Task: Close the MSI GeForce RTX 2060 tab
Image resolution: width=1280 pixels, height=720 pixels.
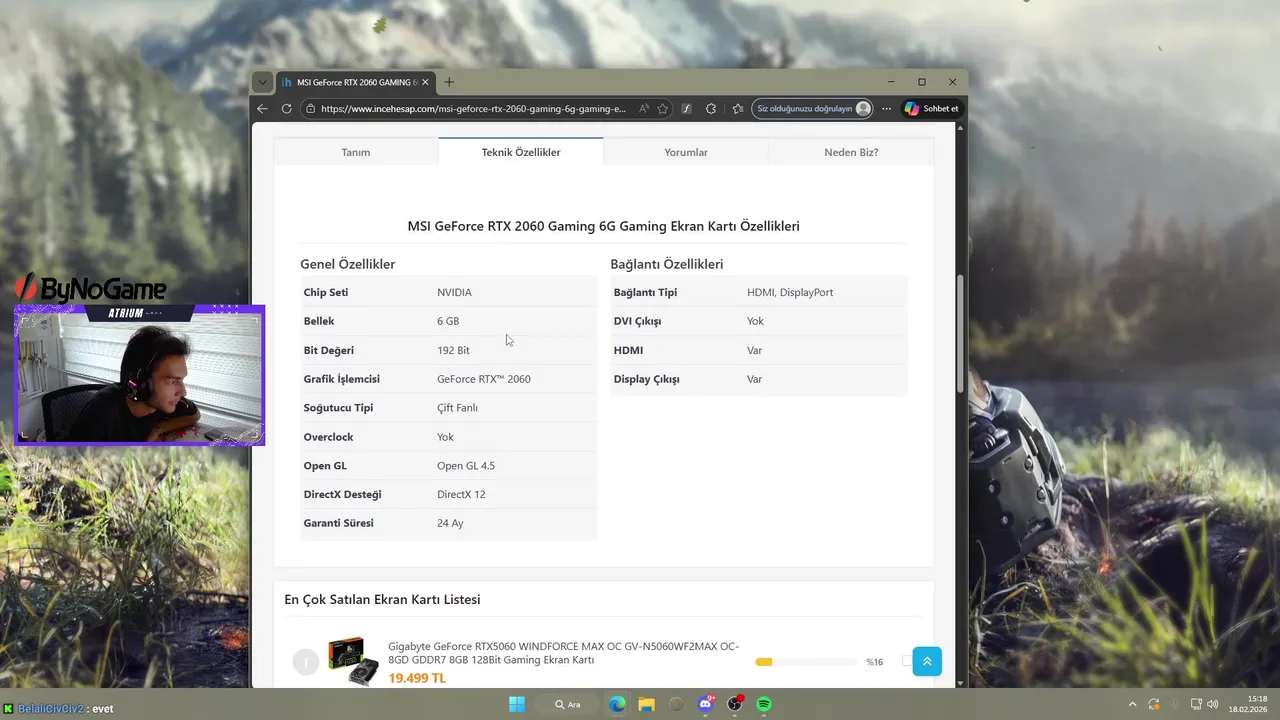Action: [425, 82]
